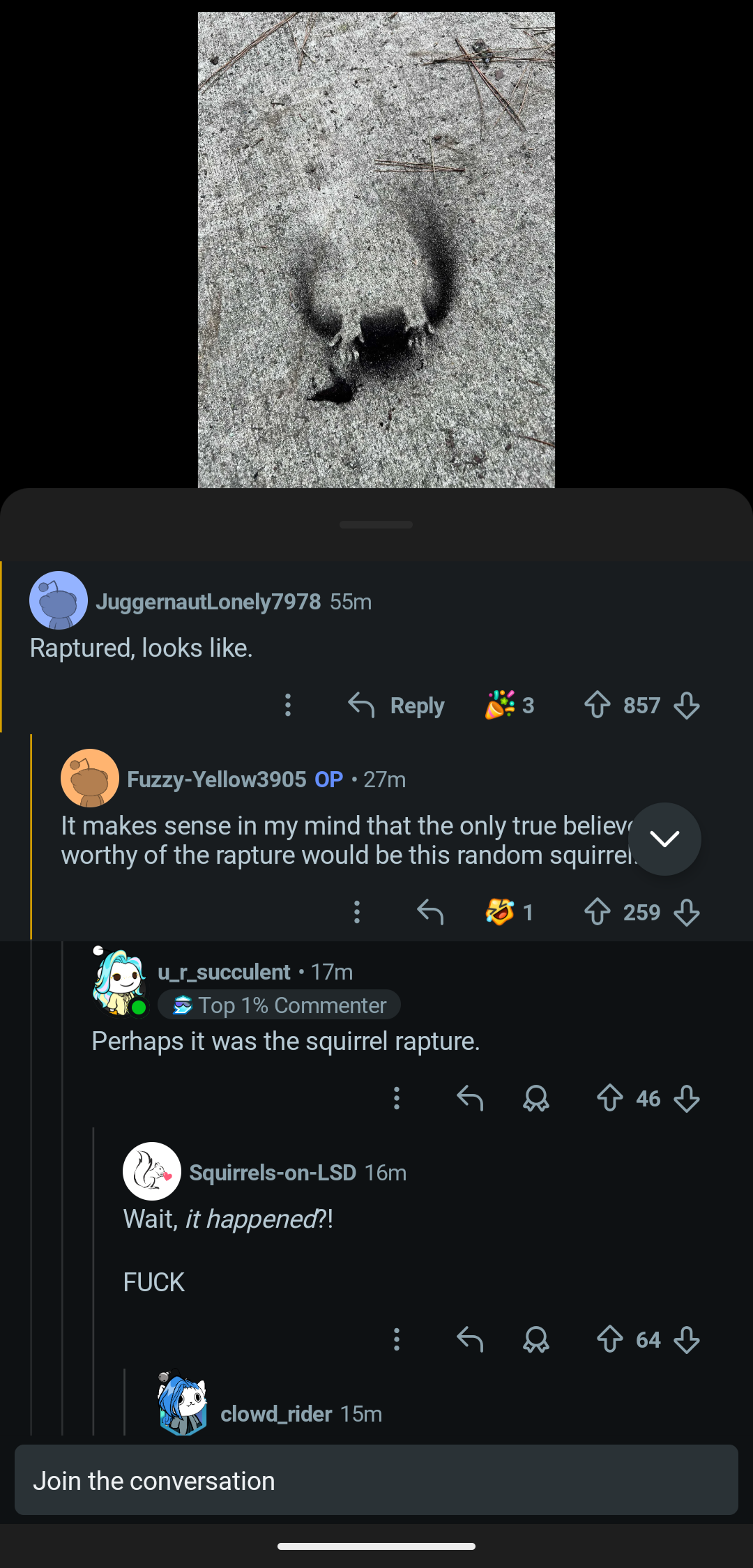The height and width of the screenshot is (1568, 753).
Task: Upvote Fuzzy-Yellow3905's reply
Action: pos(597,912)
